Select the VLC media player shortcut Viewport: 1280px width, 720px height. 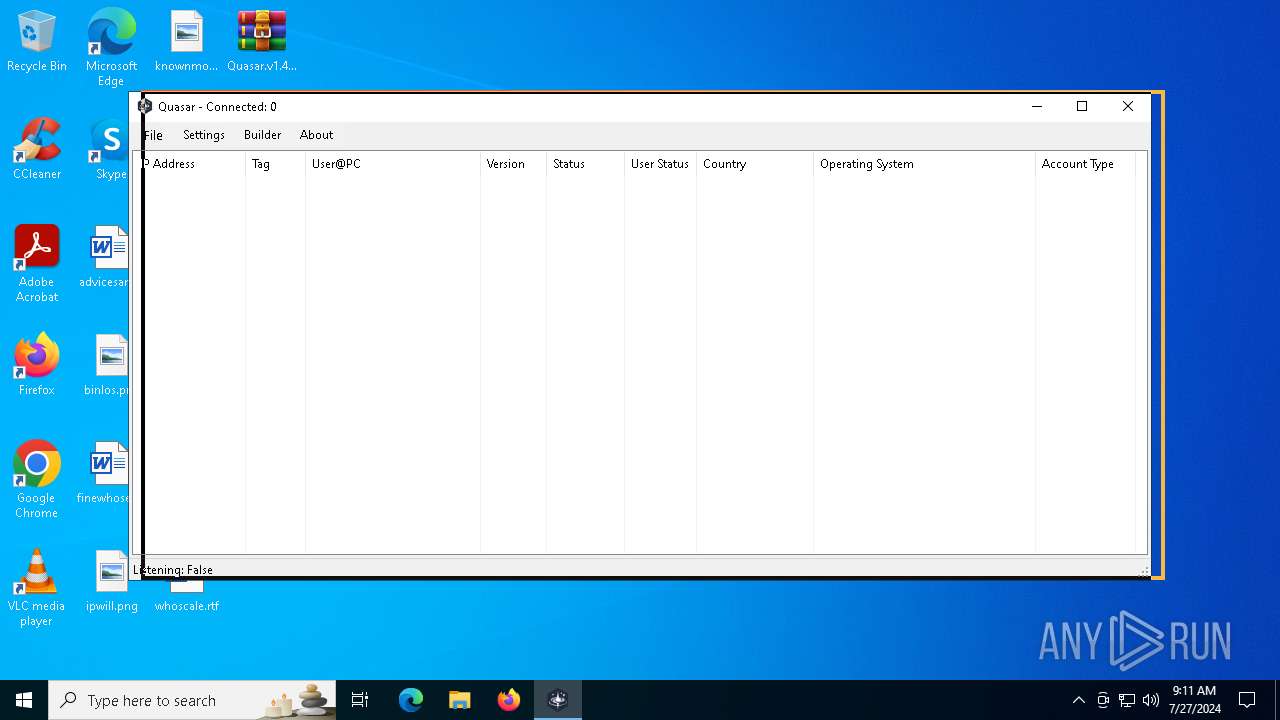pos(37,588)
